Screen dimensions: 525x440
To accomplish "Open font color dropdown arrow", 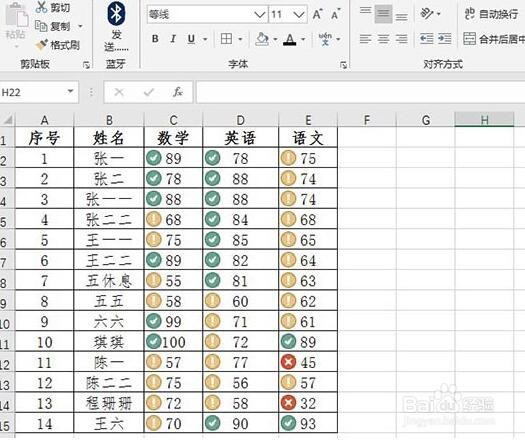I will coord(303,40).
